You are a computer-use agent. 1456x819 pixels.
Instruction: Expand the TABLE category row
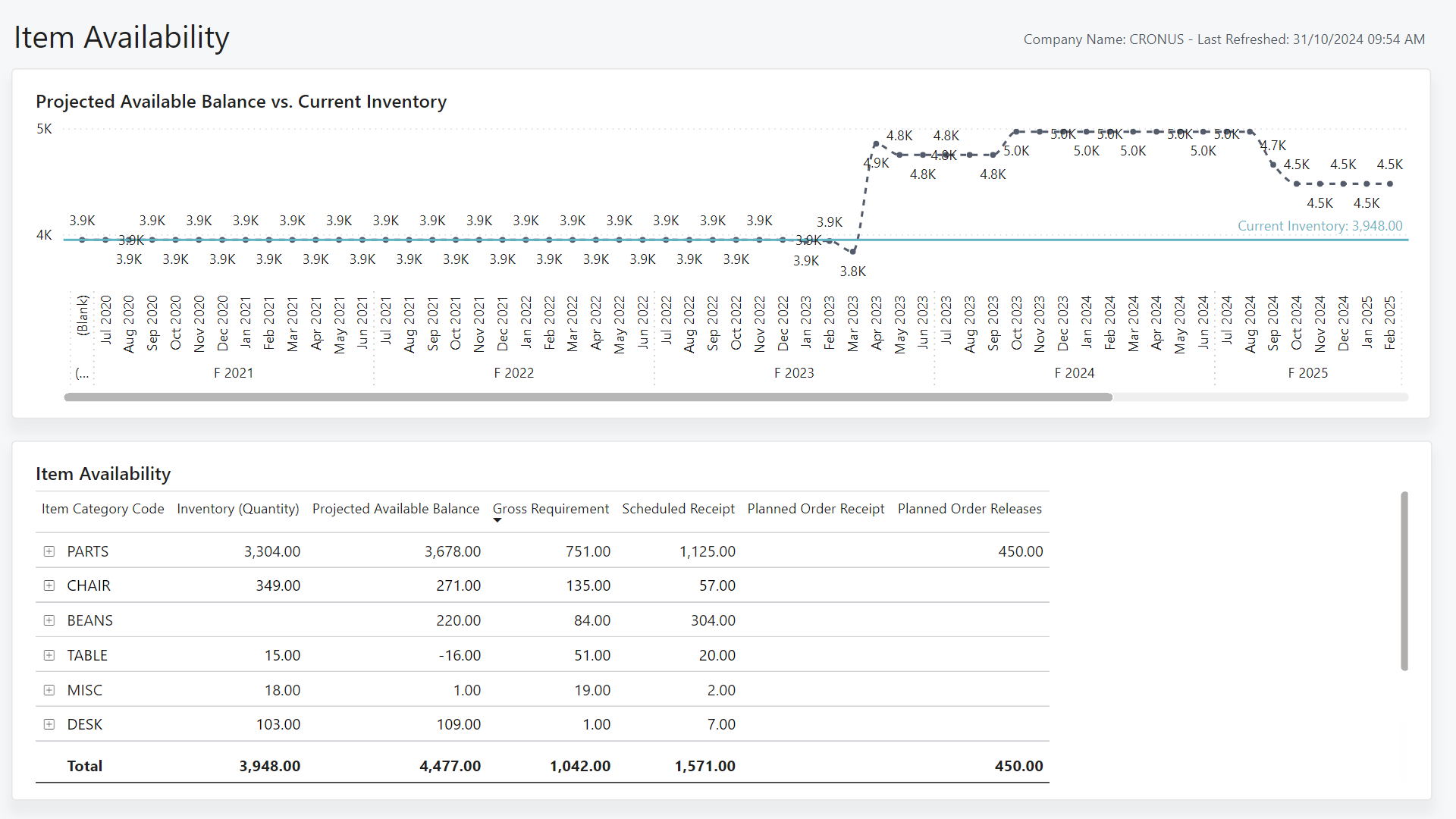[49, 654]
